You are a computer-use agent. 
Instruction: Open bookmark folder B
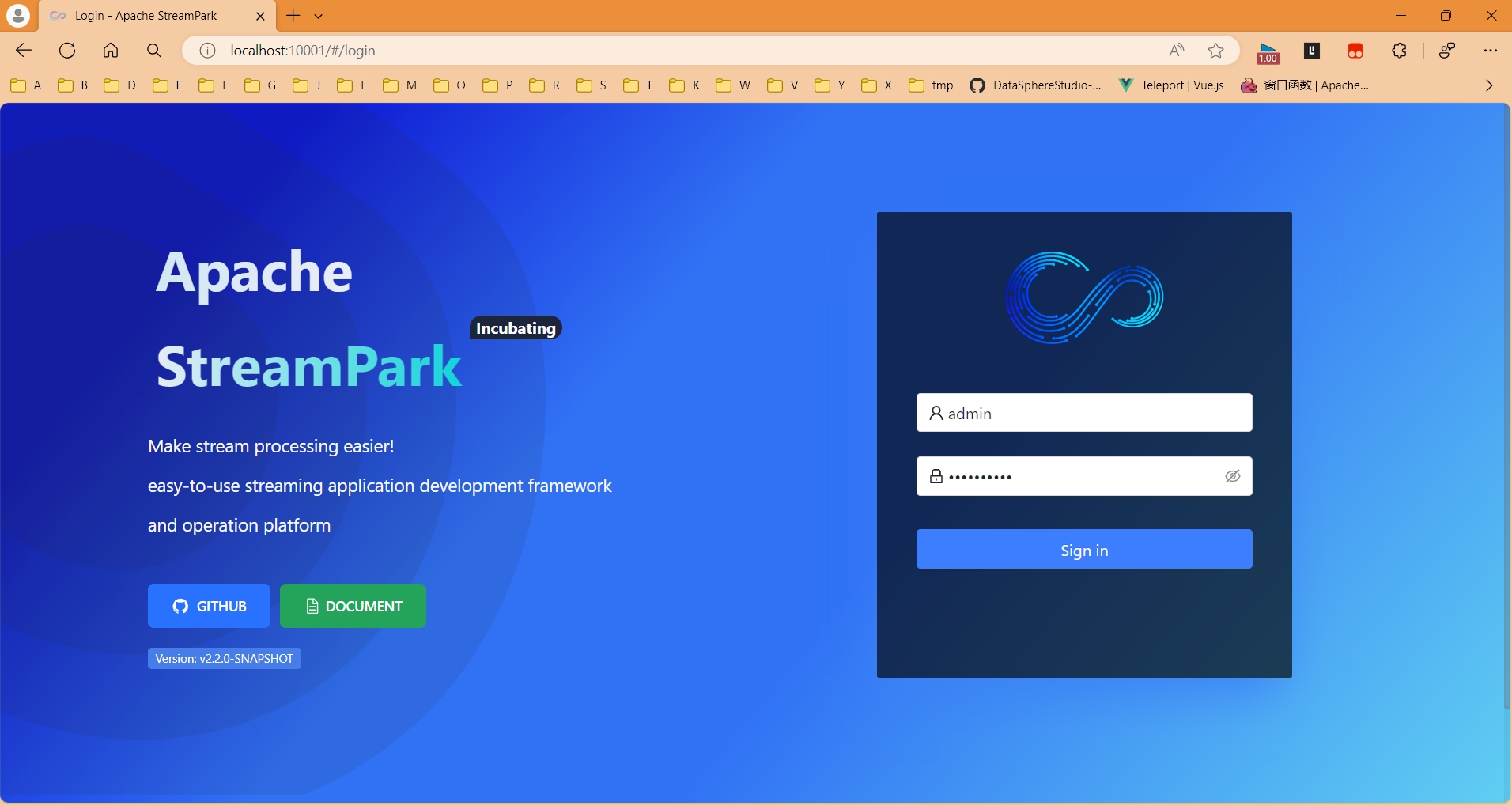pyautogui.click(x=73, y=85)
